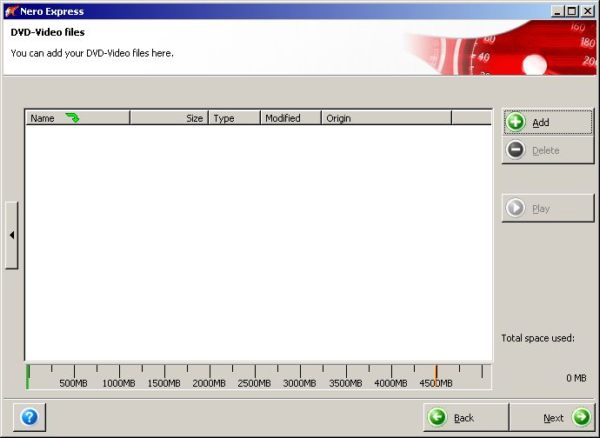Click the green used-space indicator on scale
The height and width of the screenshot is (438, 600).
coord(28,377)
